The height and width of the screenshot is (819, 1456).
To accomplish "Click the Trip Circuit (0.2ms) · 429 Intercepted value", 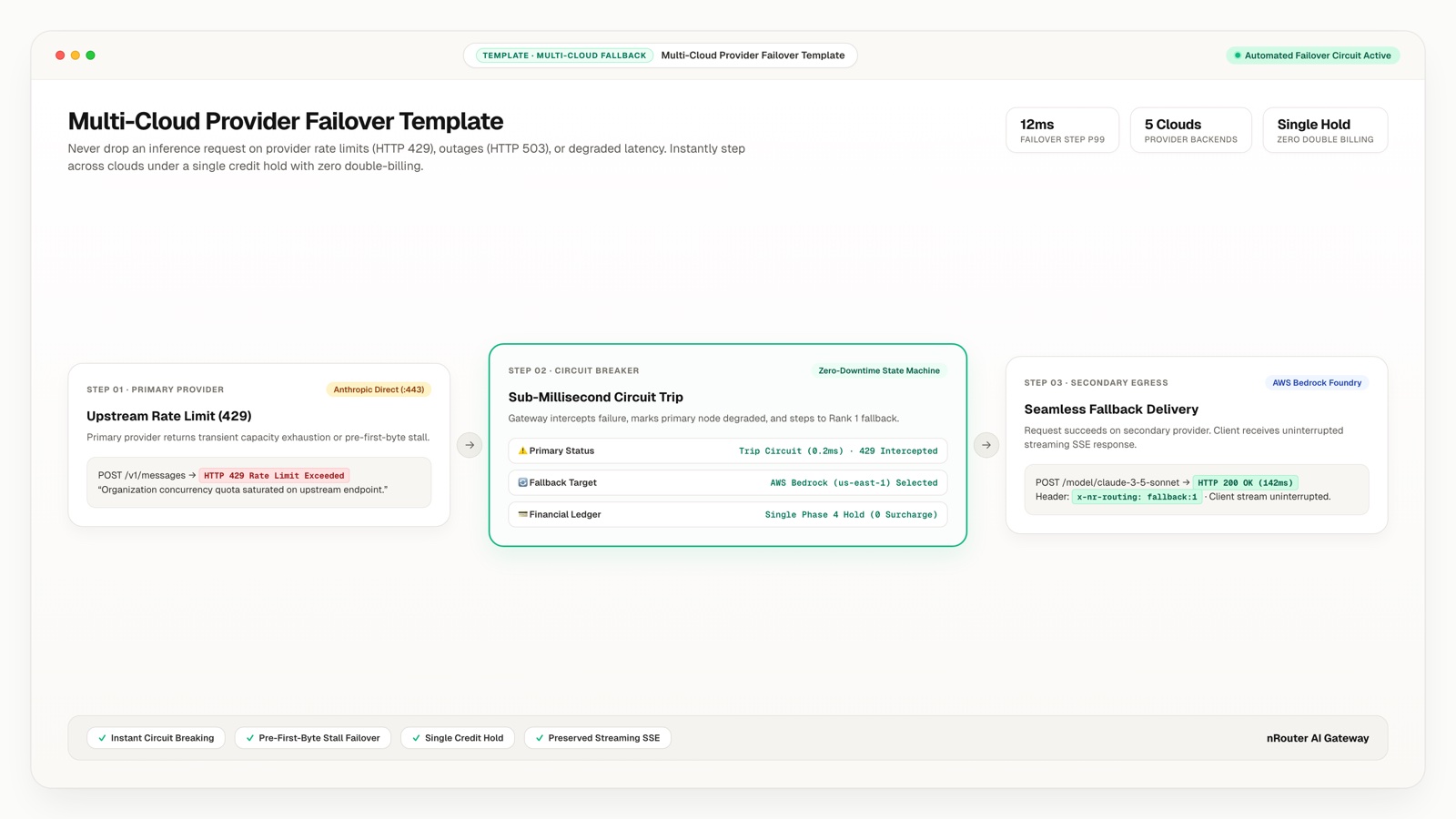I will (x=838, y=451).
